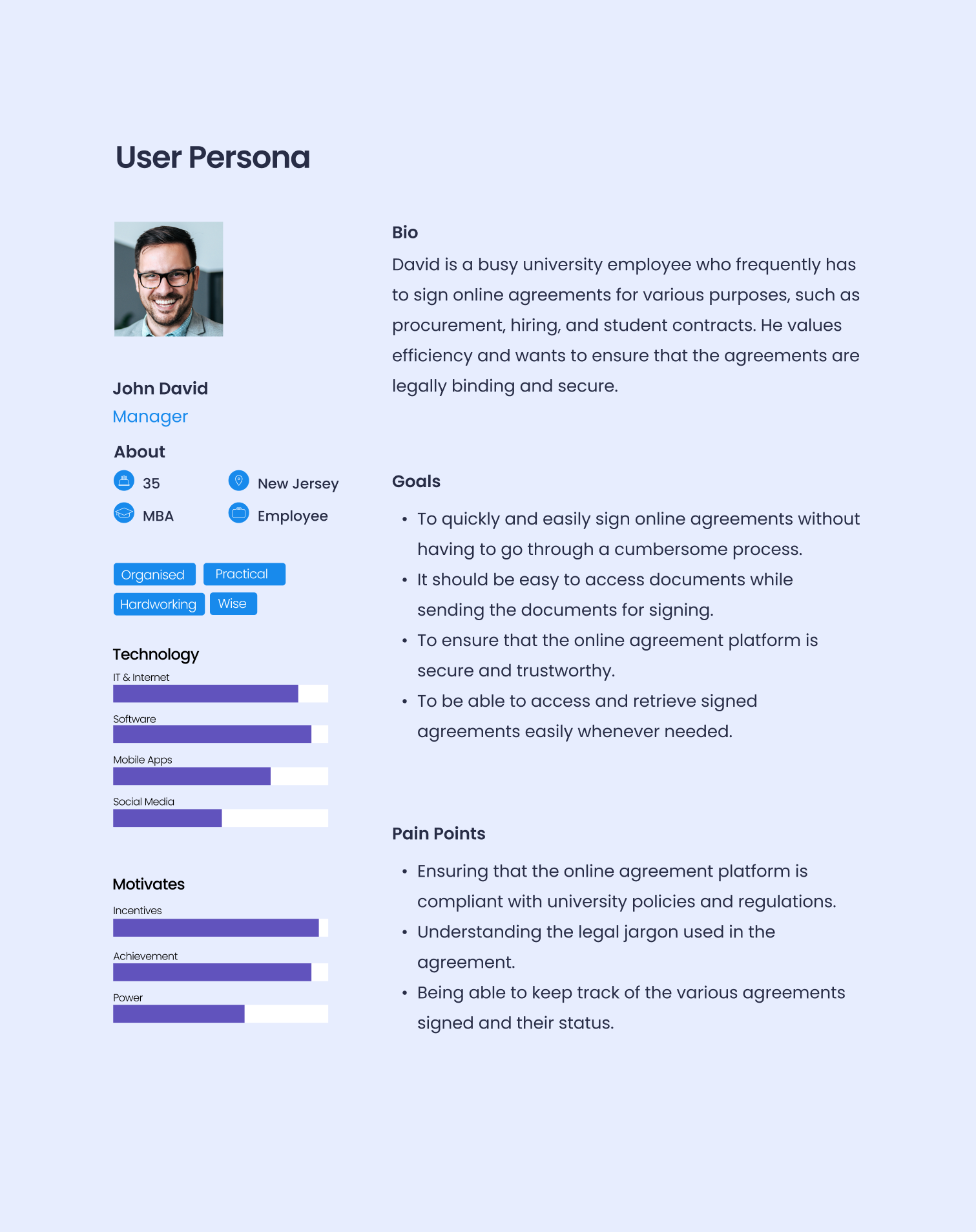Click the birthday cake age icon
The image size is (976, 1232).
(124, 481)
